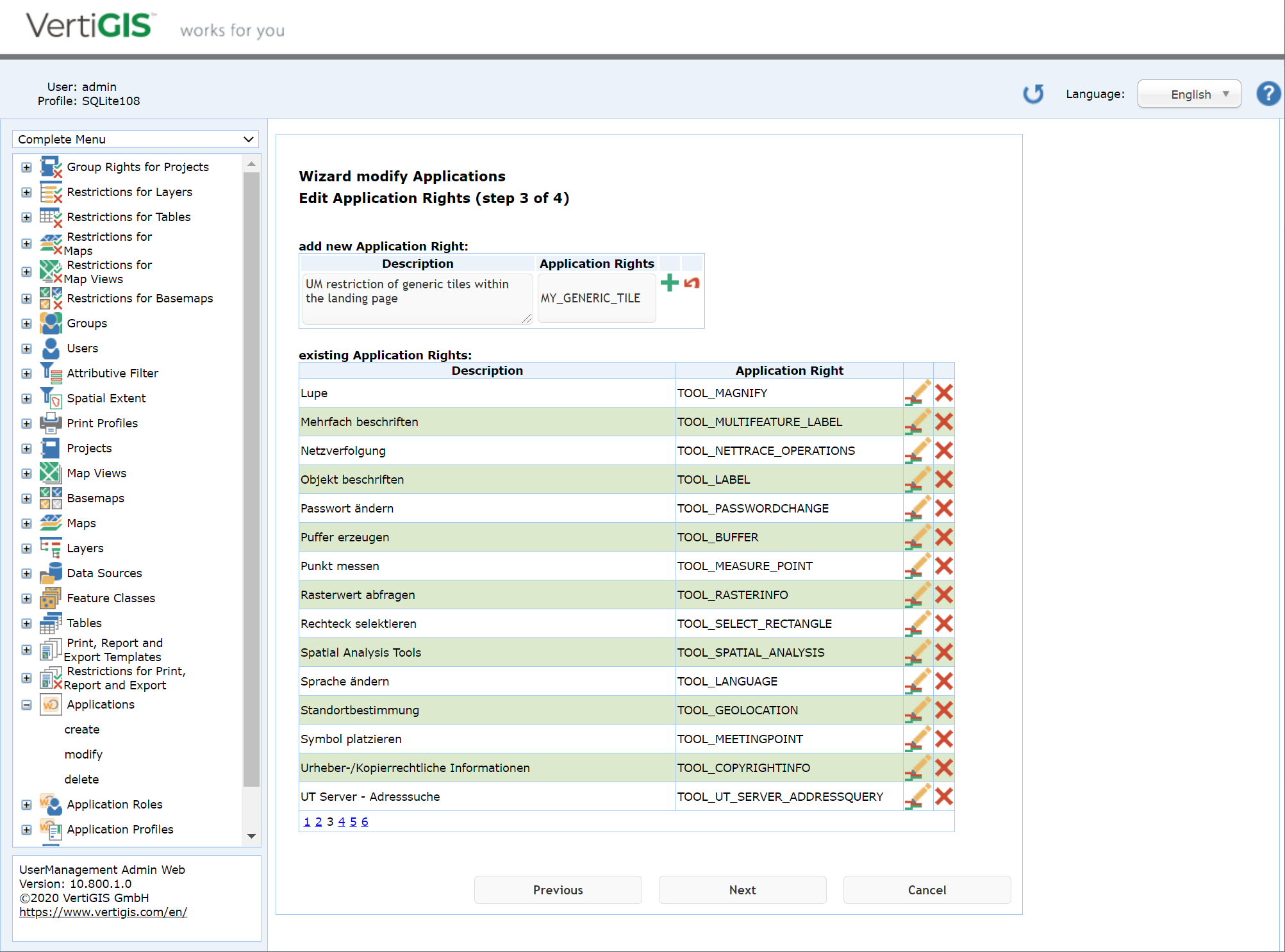This screenshot has width=1285, height=952.
Task: Expand the Groups tree node
Action: [x=26, y=324]
